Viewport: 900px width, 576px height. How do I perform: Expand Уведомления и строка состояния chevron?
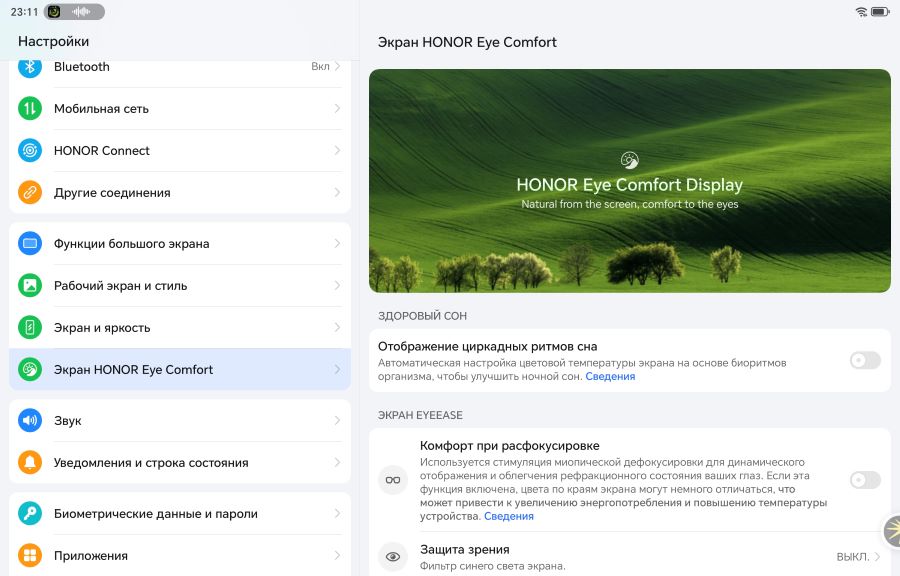[338, 462]
